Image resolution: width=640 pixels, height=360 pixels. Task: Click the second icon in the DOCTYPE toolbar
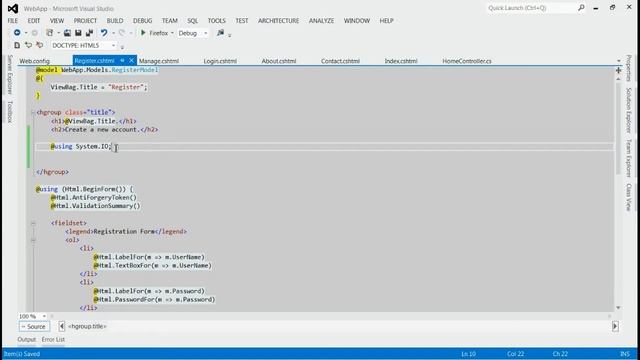click(x=28, y=45)
